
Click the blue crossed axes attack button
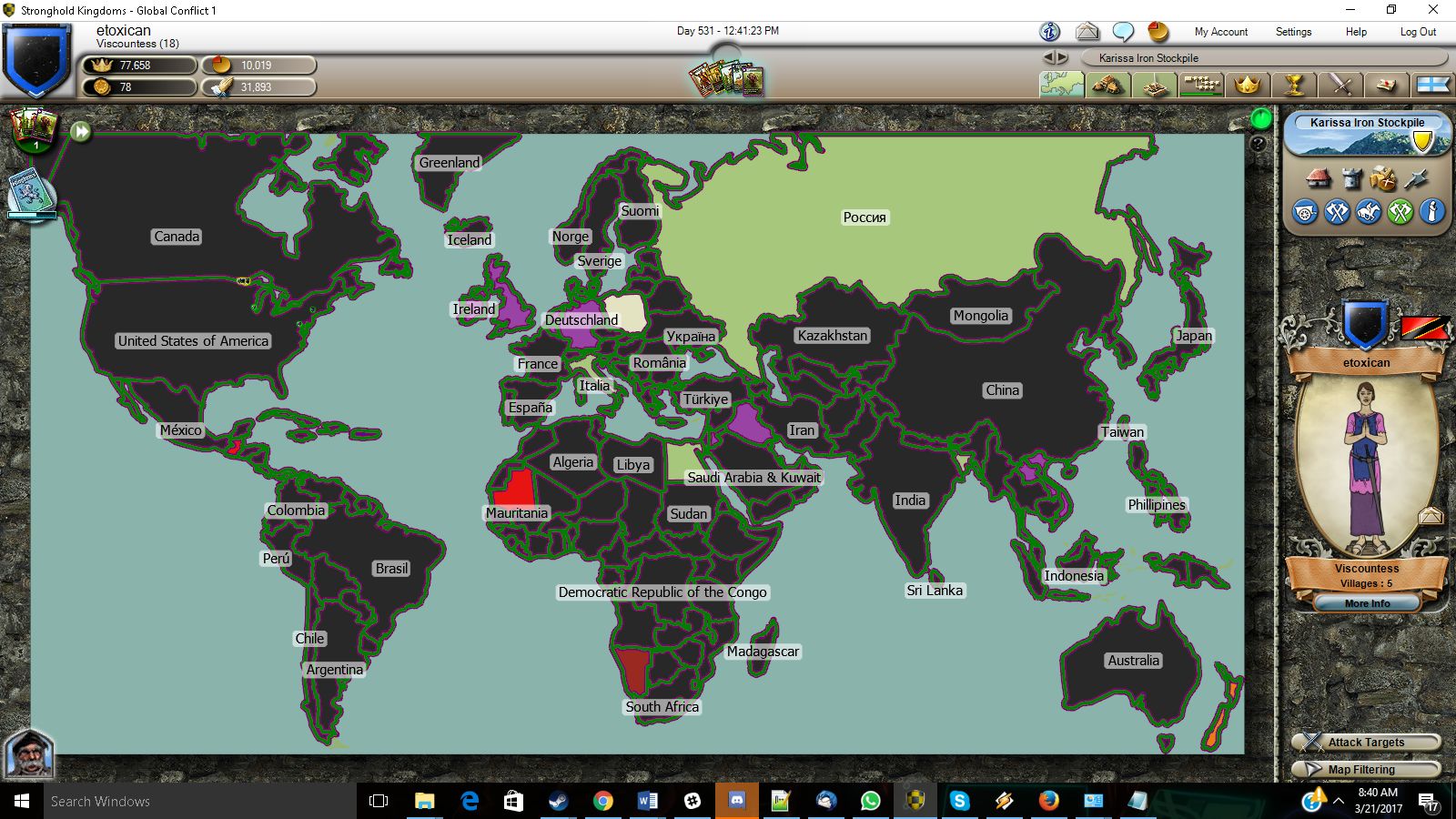tap(1337, 212)
